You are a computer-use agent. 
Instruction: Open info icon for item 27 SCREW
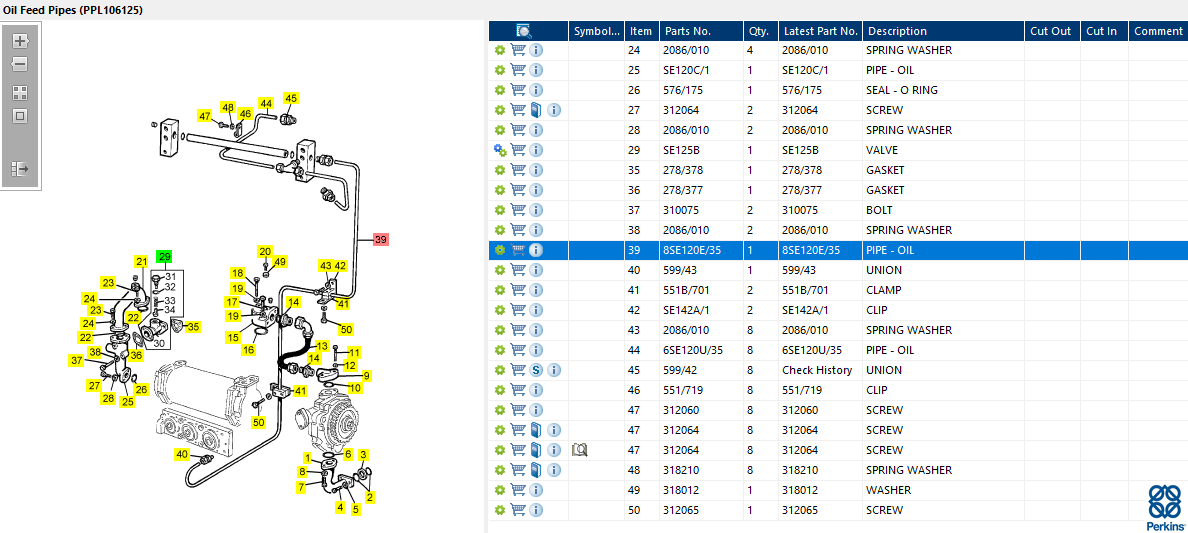click(x=554, y=110)
